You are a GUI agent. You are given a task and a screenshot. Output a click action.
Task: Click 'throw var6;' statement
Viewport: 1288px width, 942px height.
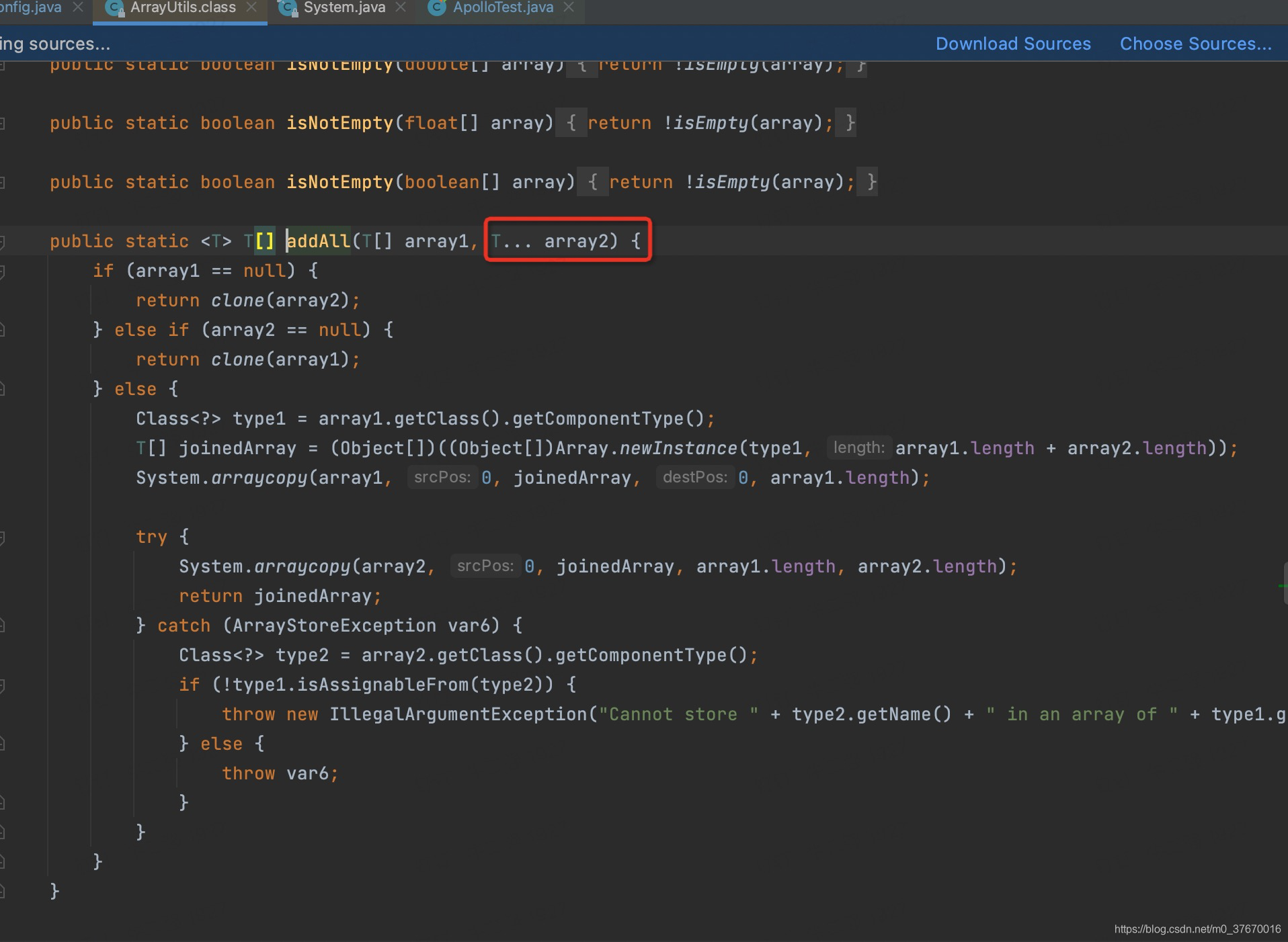click(x=280, y=773)
